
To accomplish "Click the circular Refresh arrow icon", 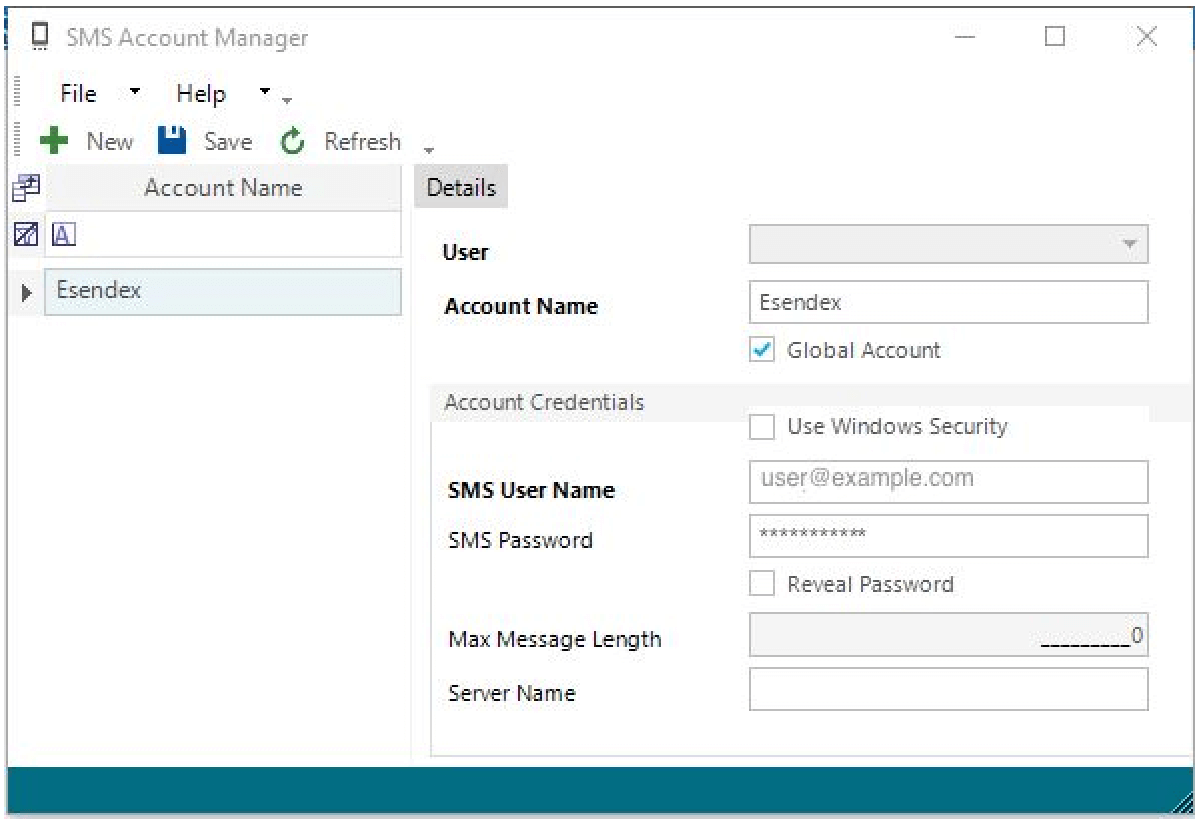I will [x=291, y=141].
